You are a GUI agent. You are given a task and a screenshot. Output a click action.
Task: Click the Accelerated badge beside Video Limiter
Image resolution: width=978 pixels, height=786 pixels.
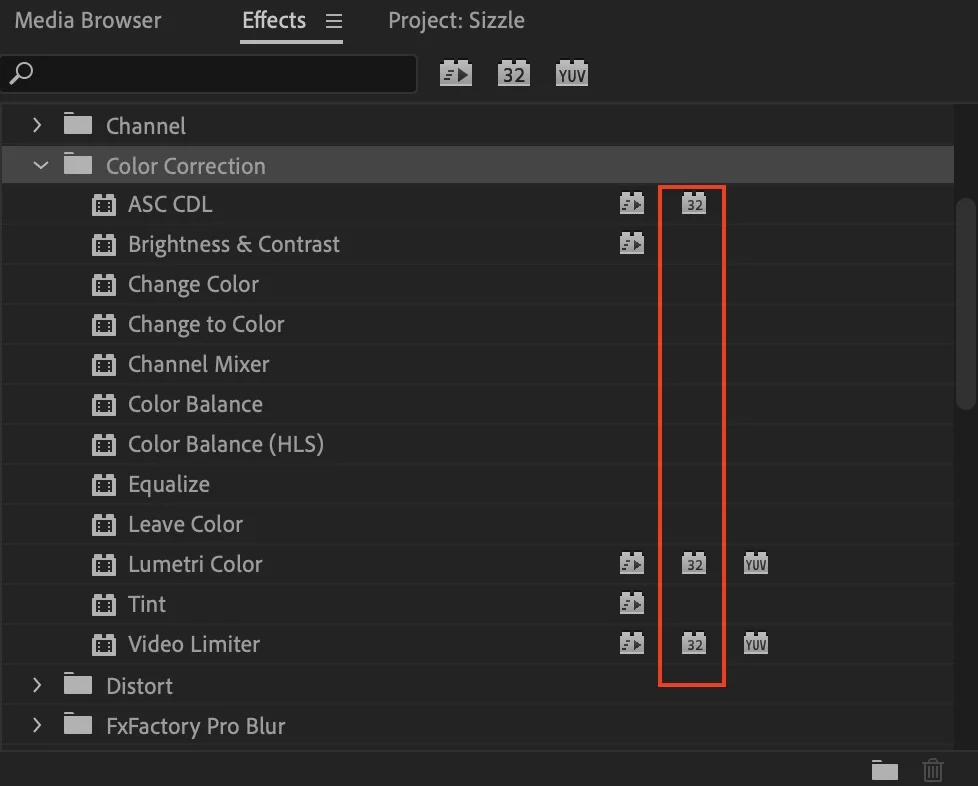(632, 643)
